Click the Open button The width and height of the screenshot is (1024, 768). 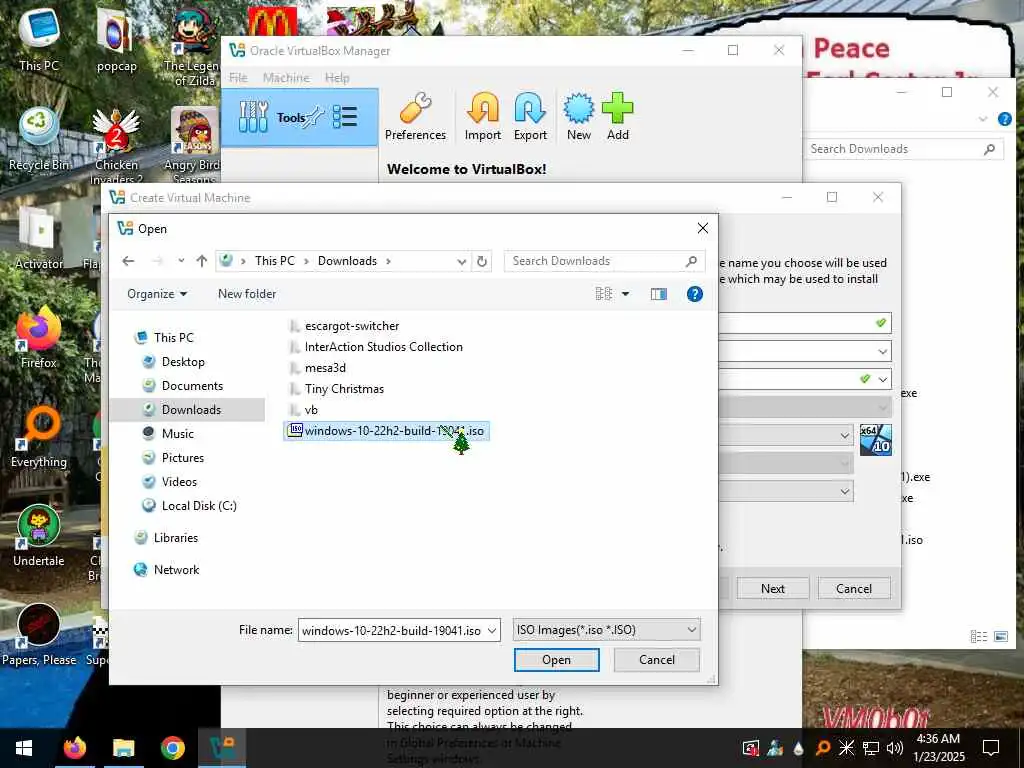click(556, 660)
